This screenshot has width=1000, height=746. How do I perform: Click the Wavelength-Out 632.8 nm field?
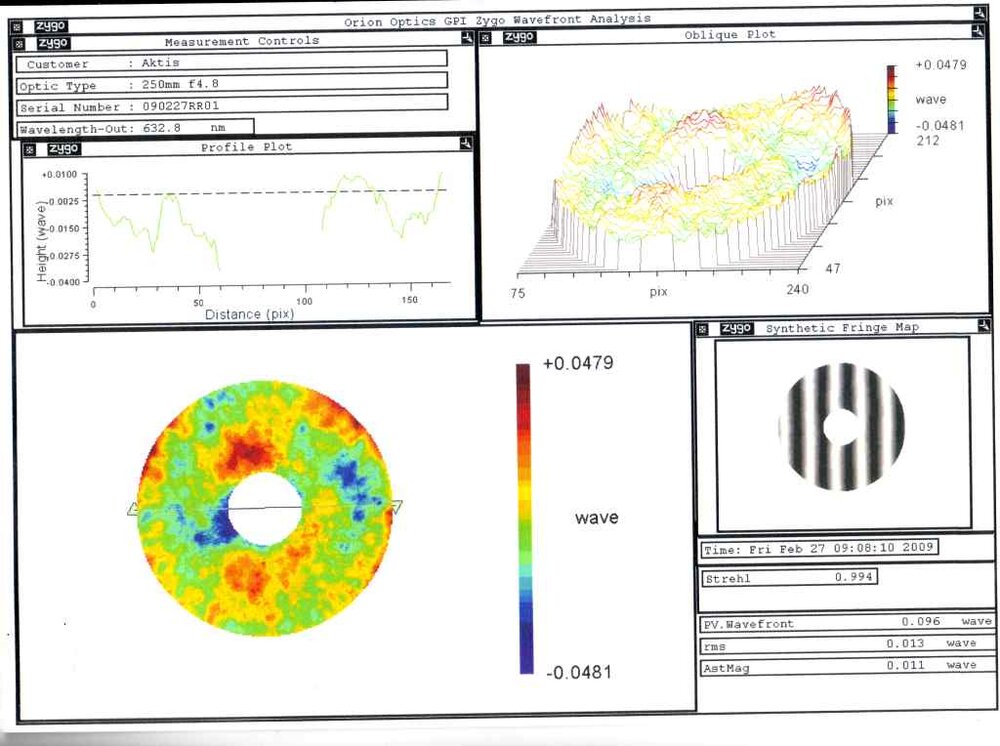point(135,128)
